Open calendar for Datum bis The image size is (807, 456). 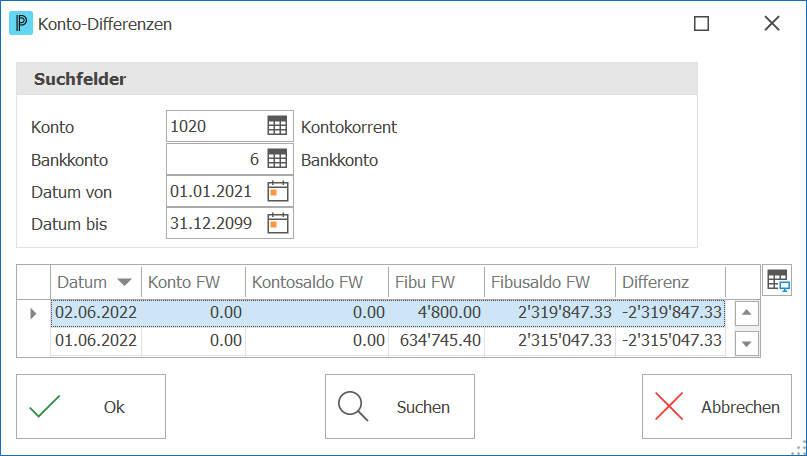pos(277,223)
